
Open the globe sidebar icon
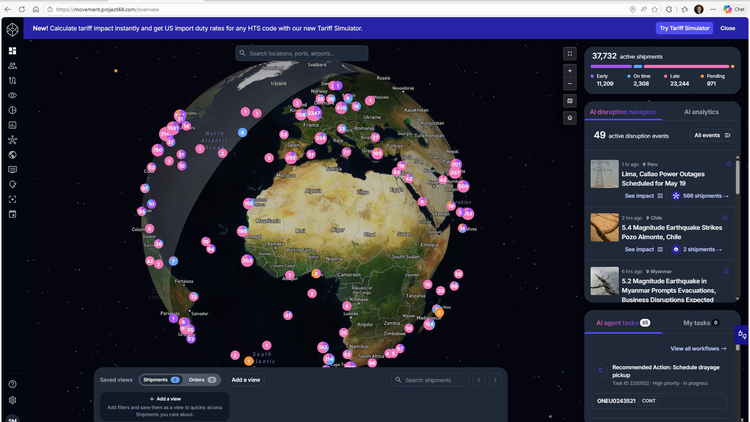[12, 155]
